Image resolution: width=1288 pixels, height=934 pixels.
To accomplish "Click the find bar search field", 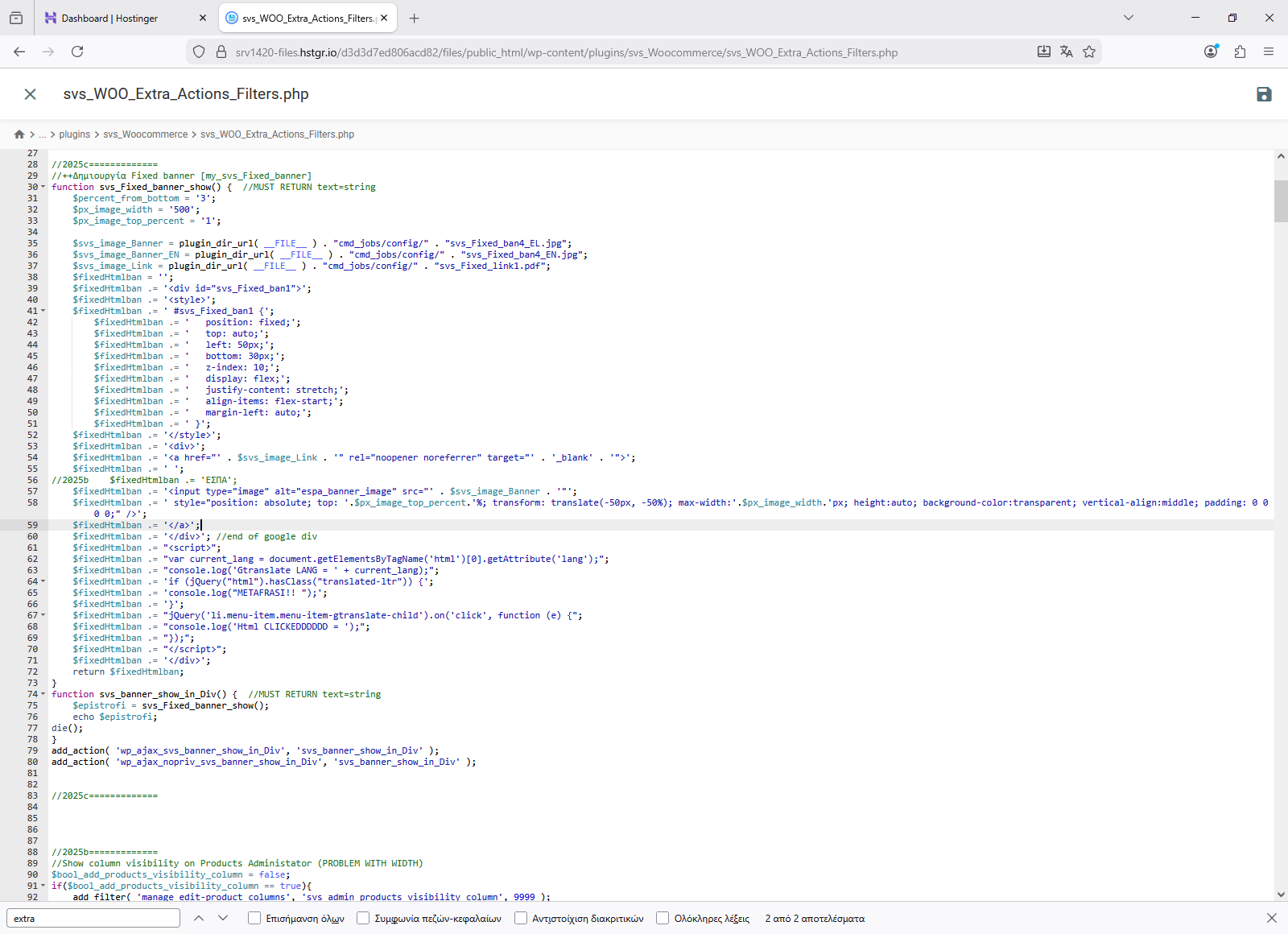I will coord(93,918).
